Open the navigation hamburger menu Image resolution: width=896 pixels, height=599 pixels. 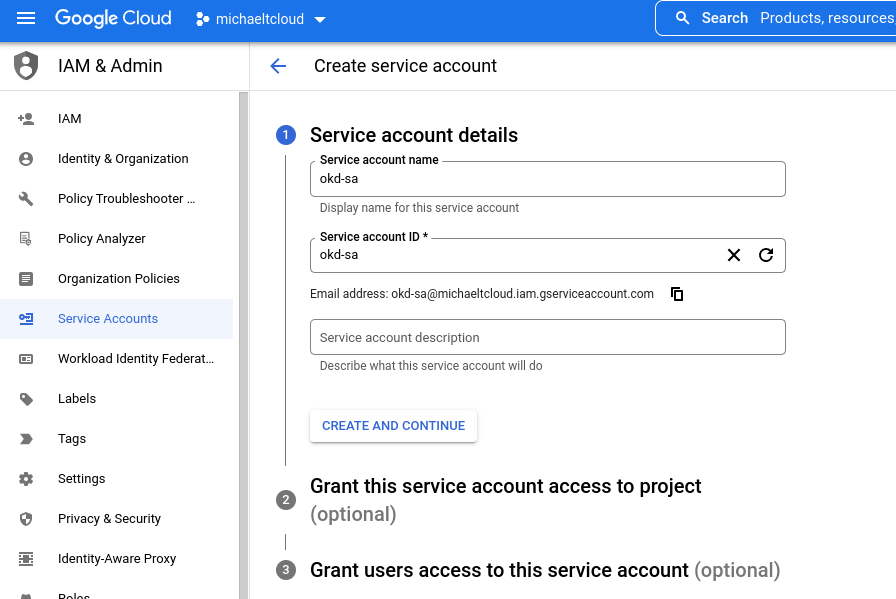pos(25,18)
